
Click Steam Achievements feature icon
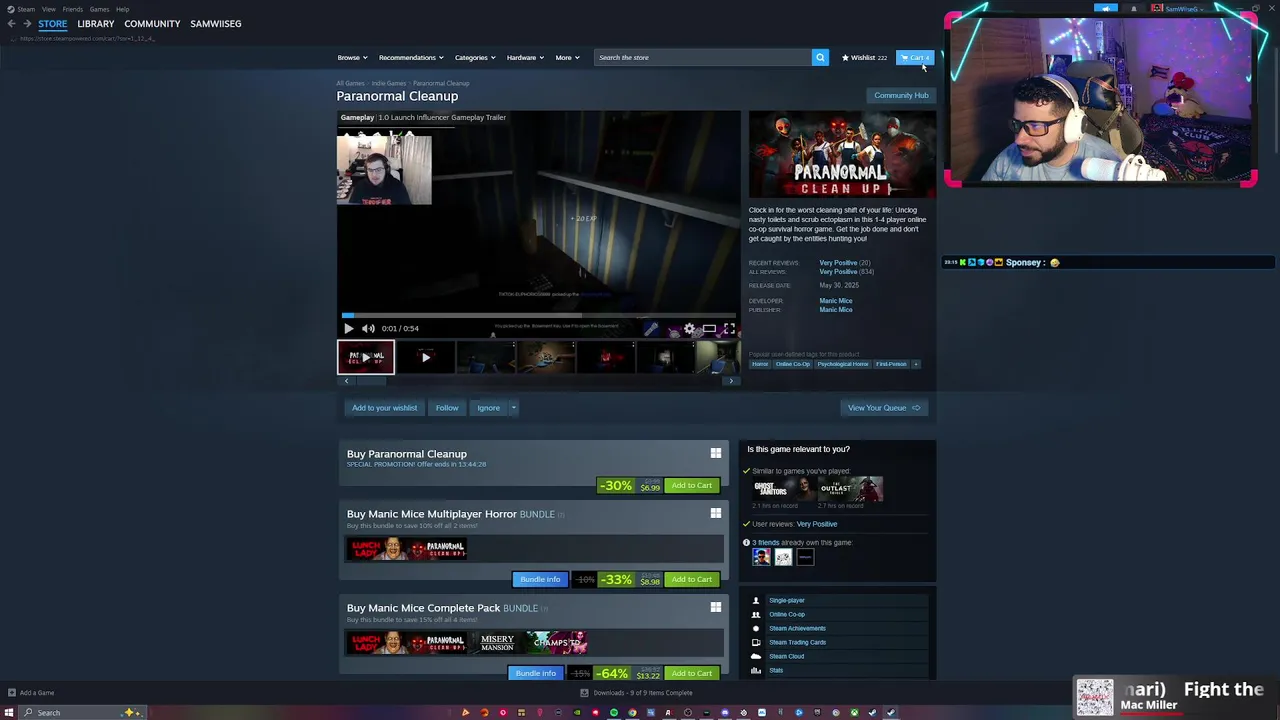756,628
